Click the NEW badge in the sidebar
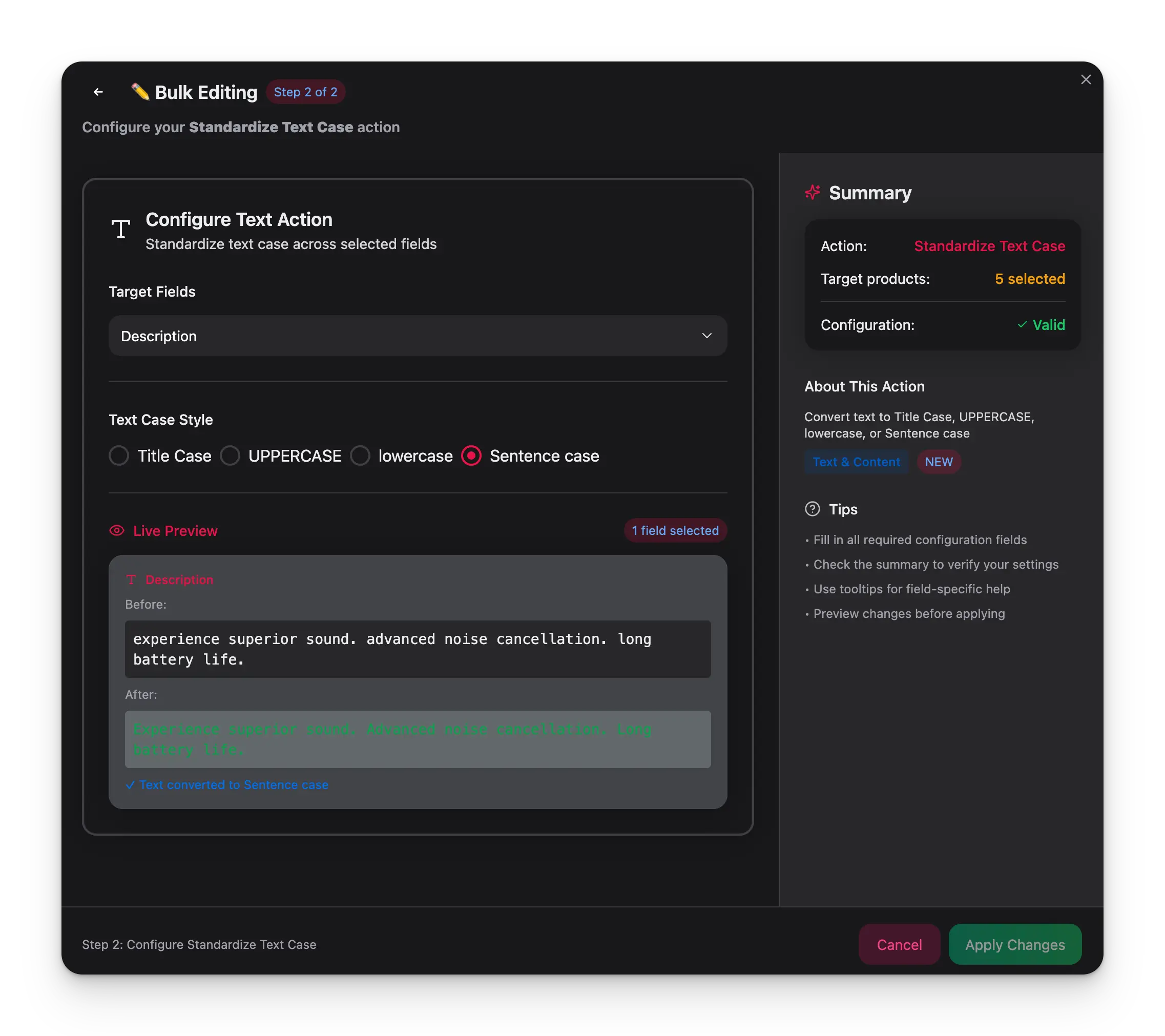The width and height of the screenshot is (1165, 1036). 938,462
